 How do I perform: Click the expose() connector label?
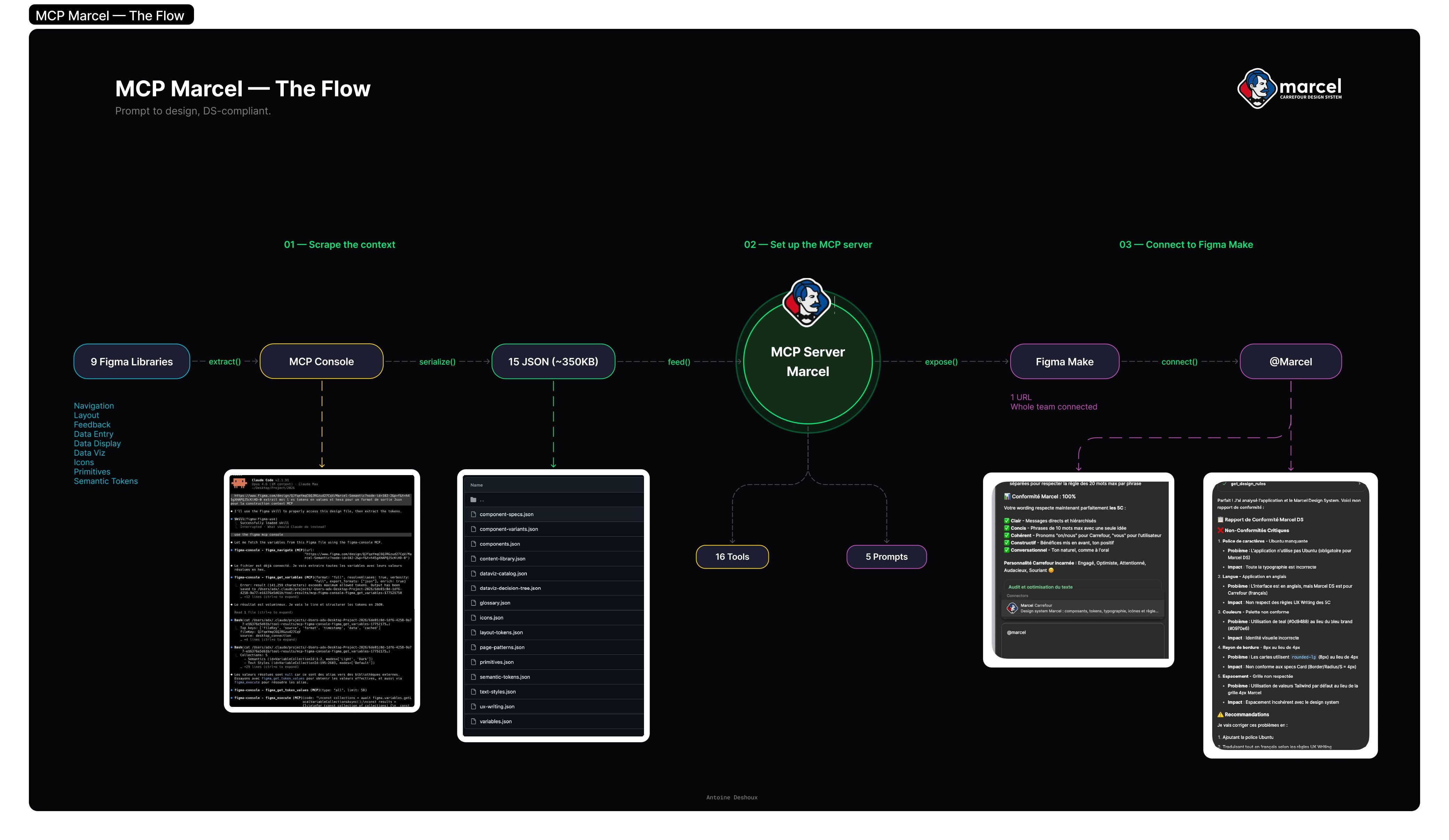941,362
